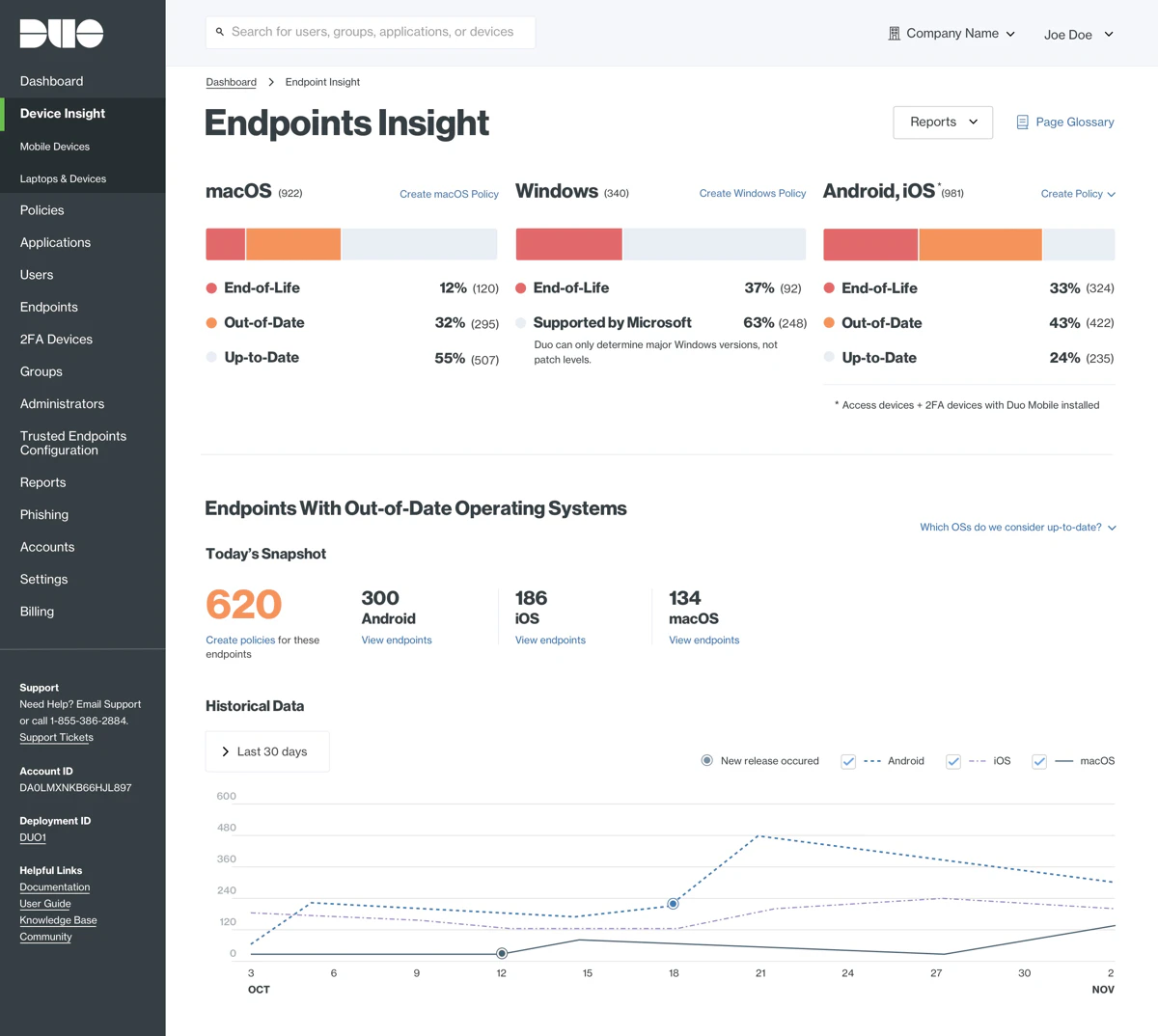Open Groups in the sidebar
Image resolution: width=1158 pixels, height=1036 pixels.
pyautogui.click(x=41, y=371)
